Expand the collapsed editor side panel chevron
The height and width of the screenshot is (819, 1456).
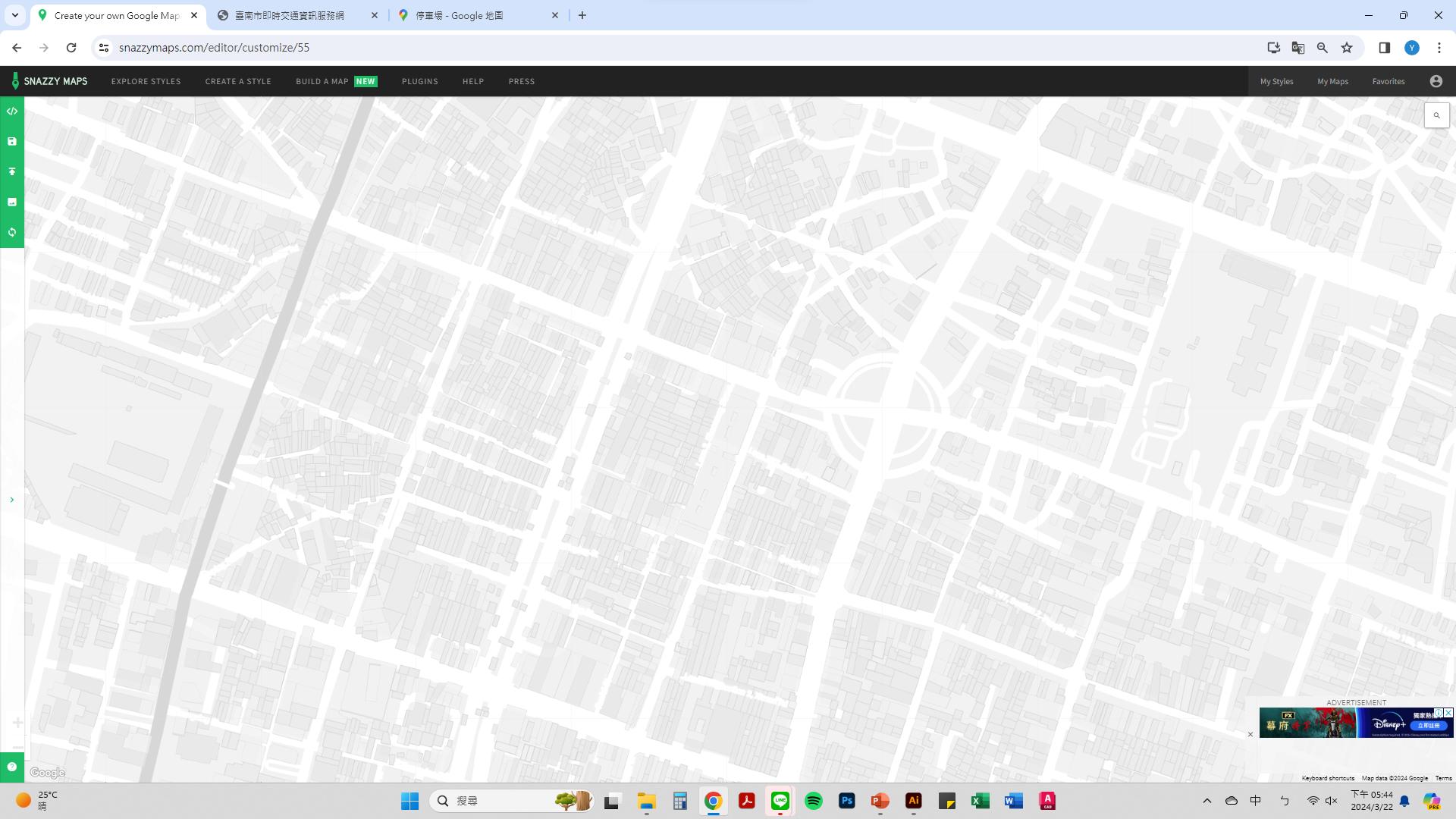point(11,500)
